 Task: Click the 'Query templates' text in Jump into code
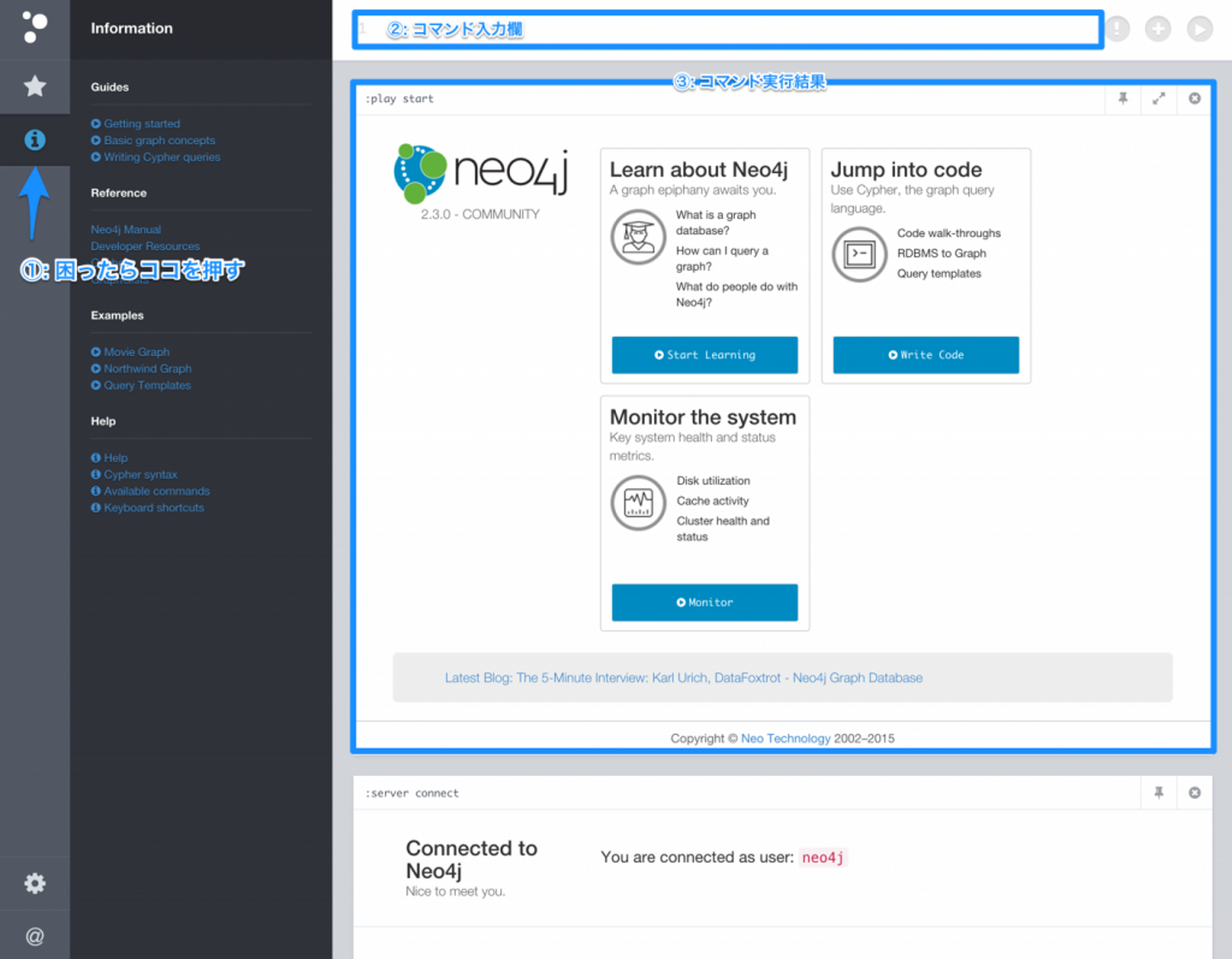[939, 274]
